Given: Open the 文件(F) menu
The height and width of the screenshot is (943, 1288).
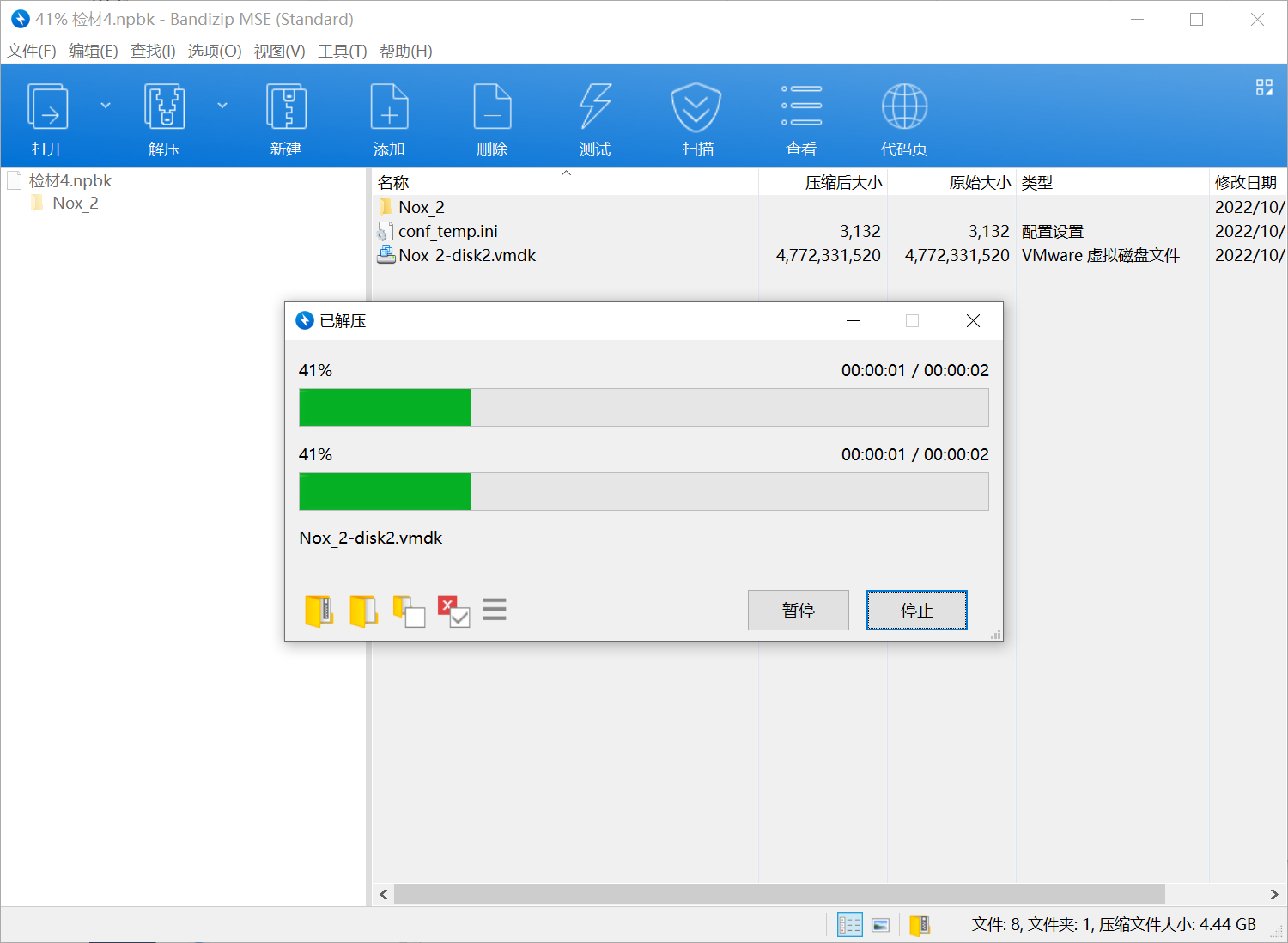Looking at the screenshot, I should (x=32, y=51).
